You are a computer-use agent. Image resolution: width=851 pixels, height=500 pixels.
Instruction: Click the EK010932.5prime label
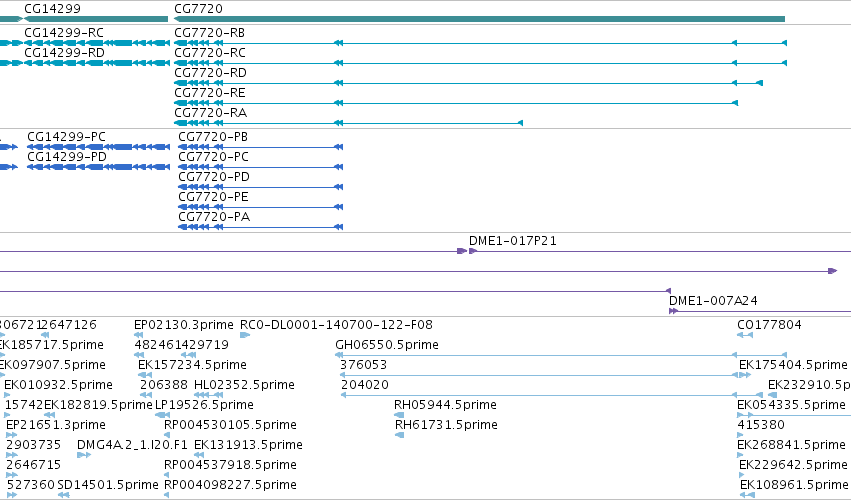pyautogui.click(x=59, y=385)
